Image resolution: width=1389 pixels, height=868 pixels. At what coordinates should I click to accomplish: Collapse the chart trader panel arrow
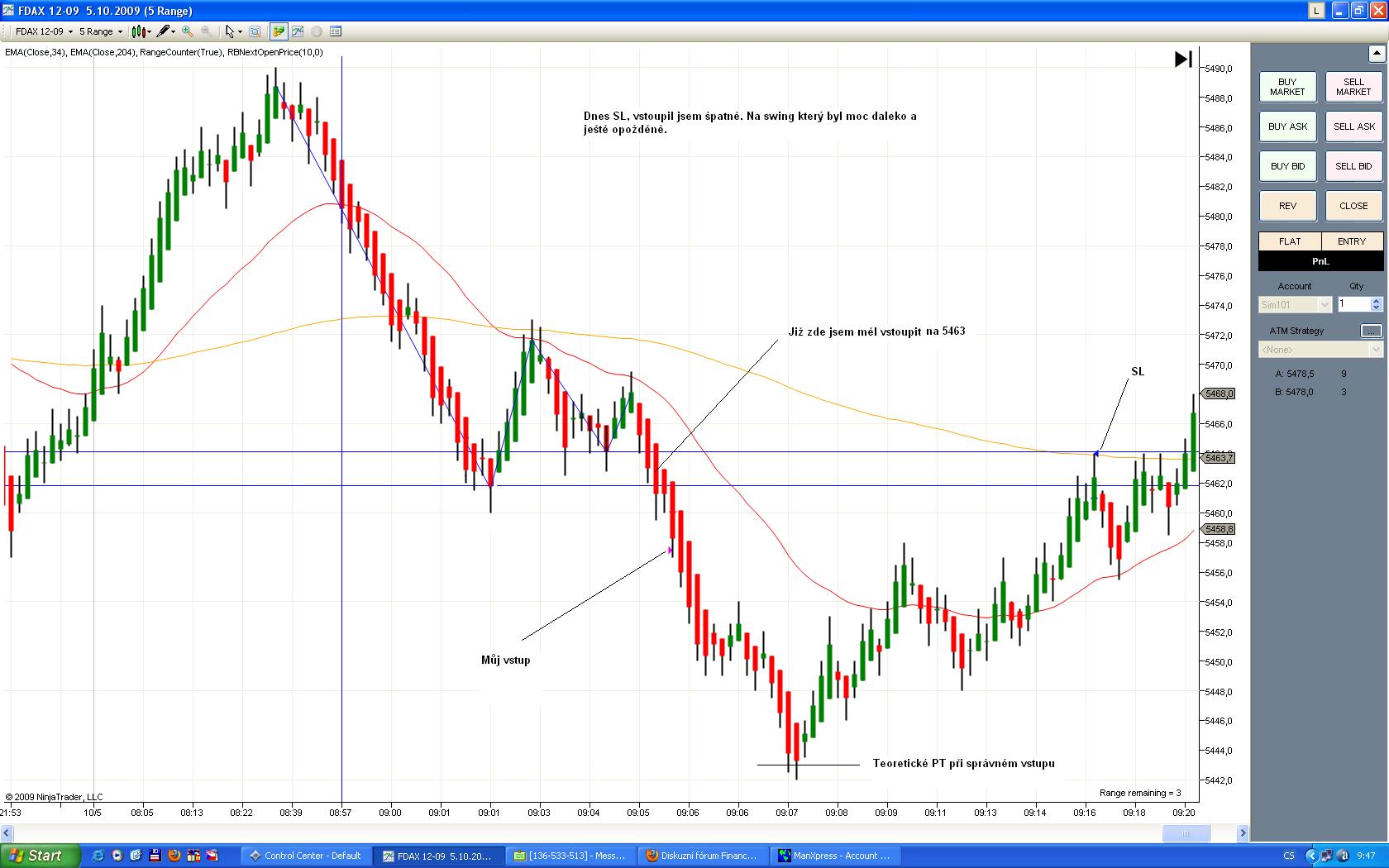click(1376, 54)
